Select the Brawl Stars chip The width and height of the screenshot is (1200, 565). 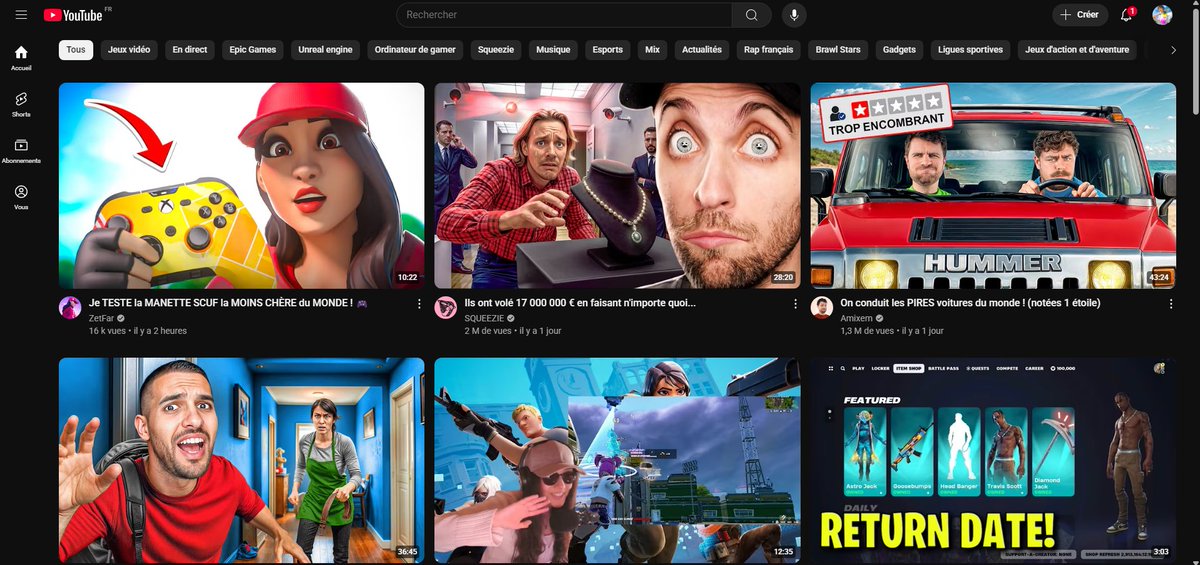click(x=838, y=49)
